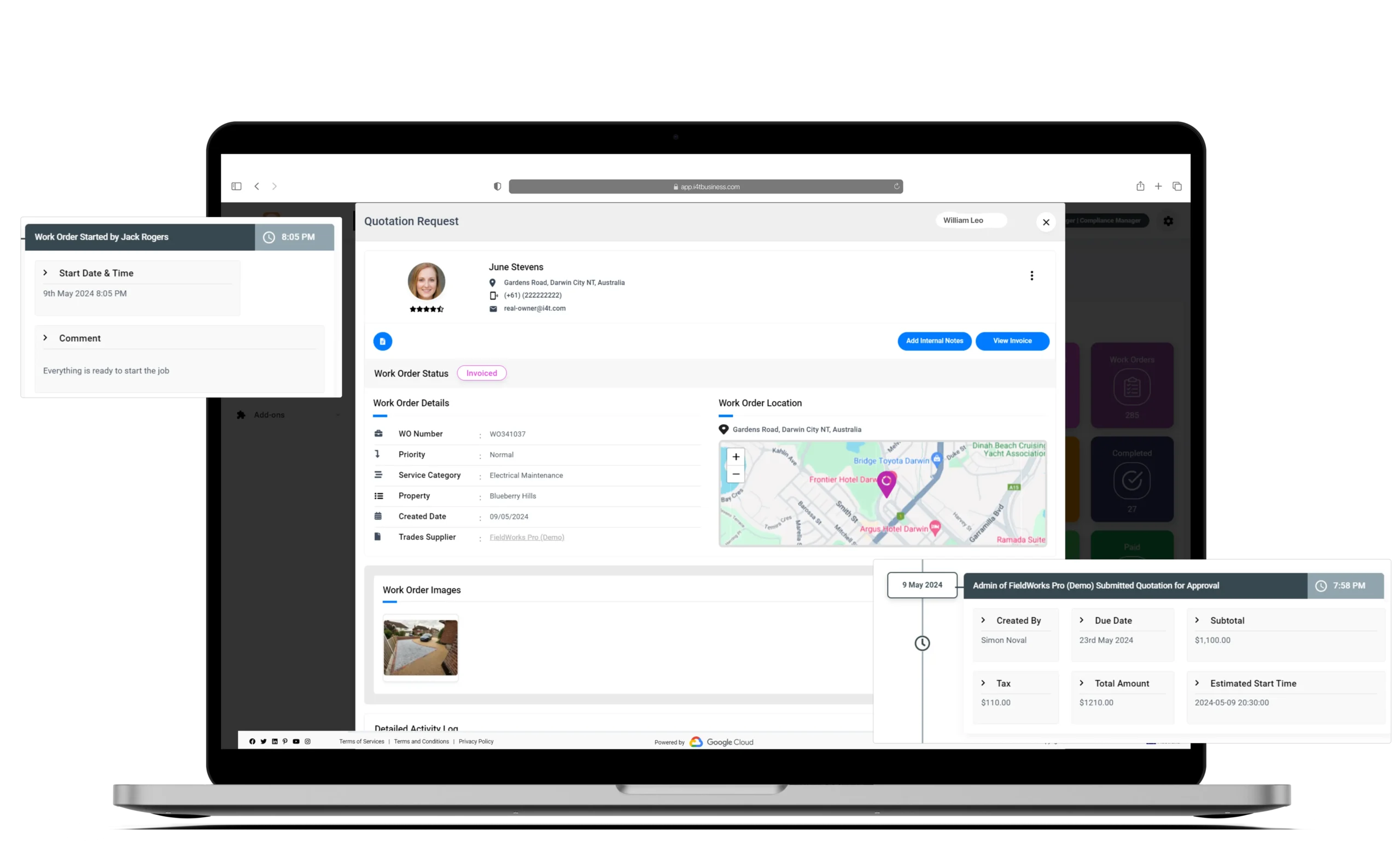Select the 'Quotation Request' menu header
The height and width of the screenshot is (848, 1400).
411,221
